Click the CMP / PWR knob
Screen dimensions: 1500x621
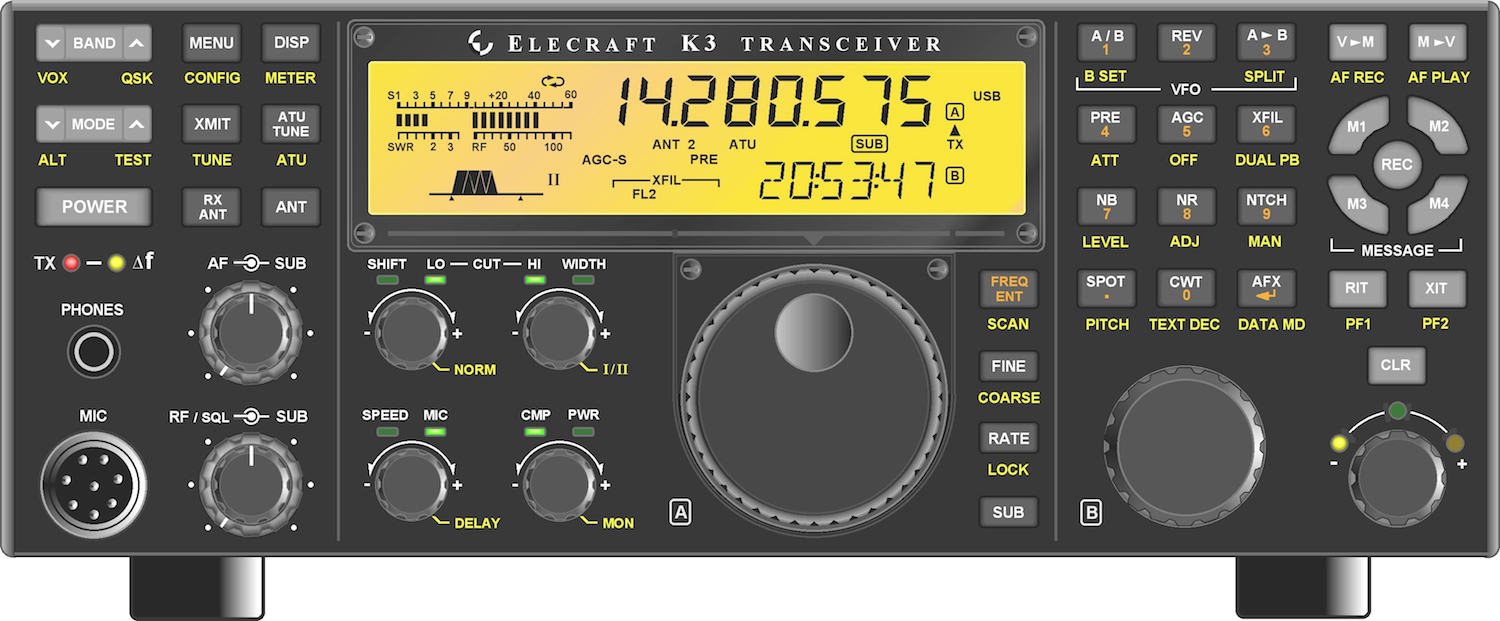point(559,484)
